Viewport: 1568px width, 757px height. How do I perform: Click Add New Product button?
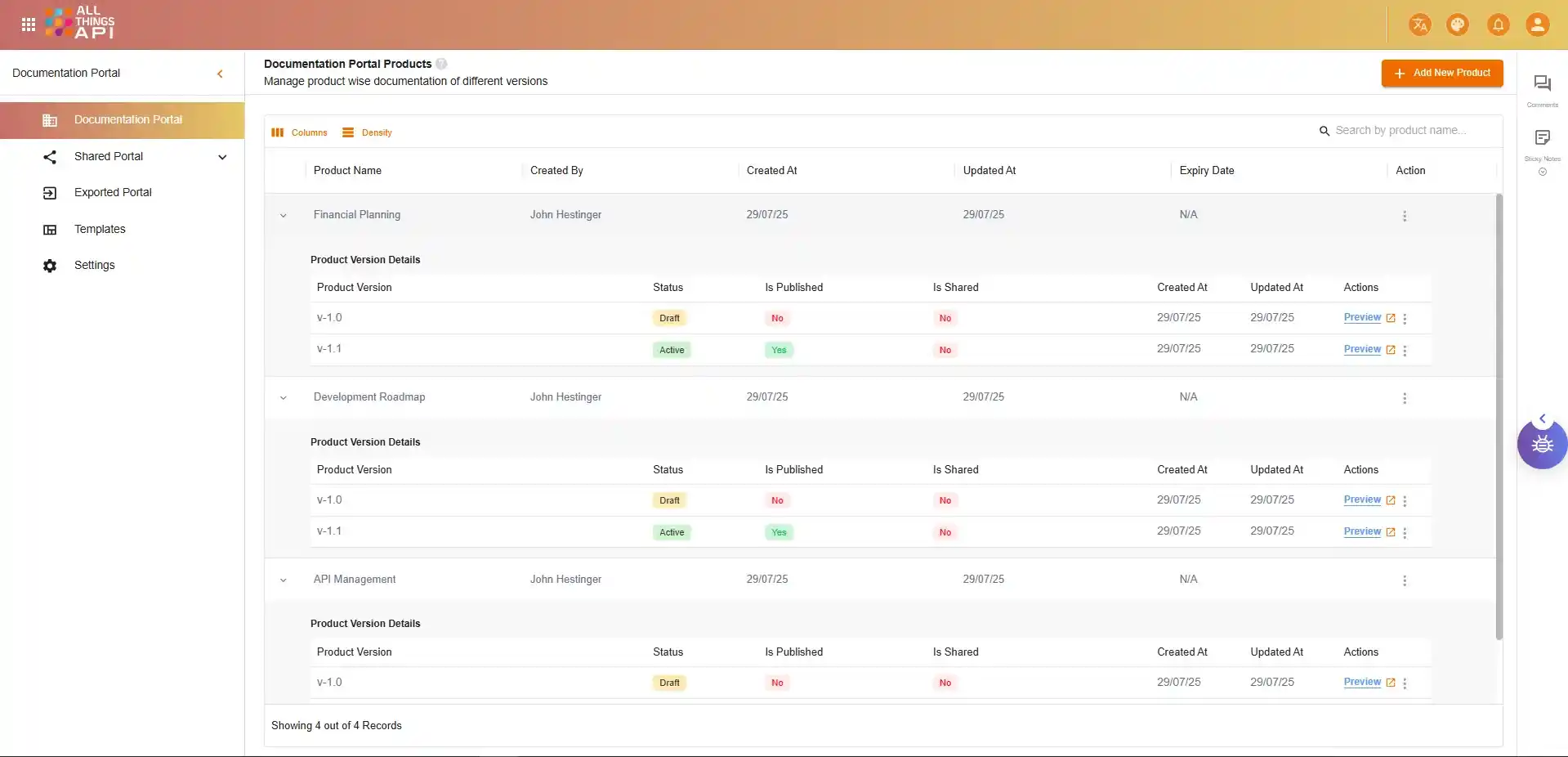tap(1441, 73)
